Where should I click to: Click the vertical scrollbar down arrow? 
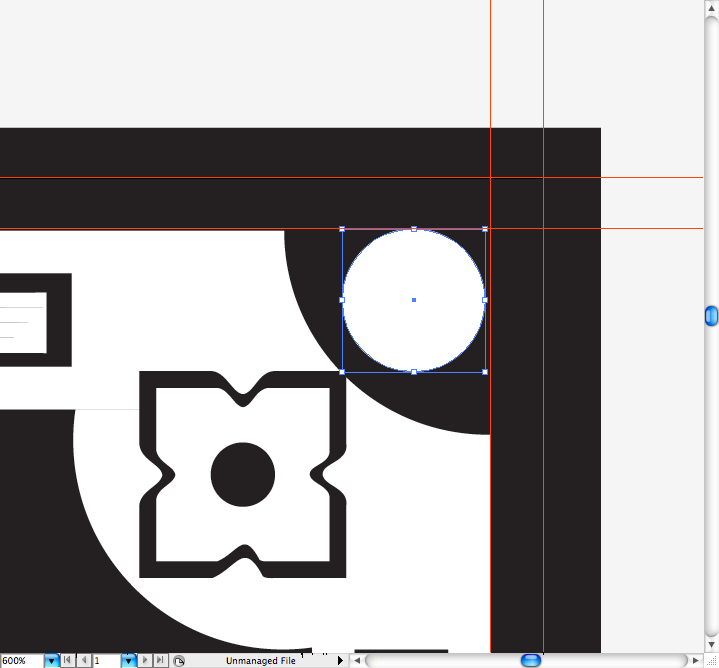pos(711,645)
